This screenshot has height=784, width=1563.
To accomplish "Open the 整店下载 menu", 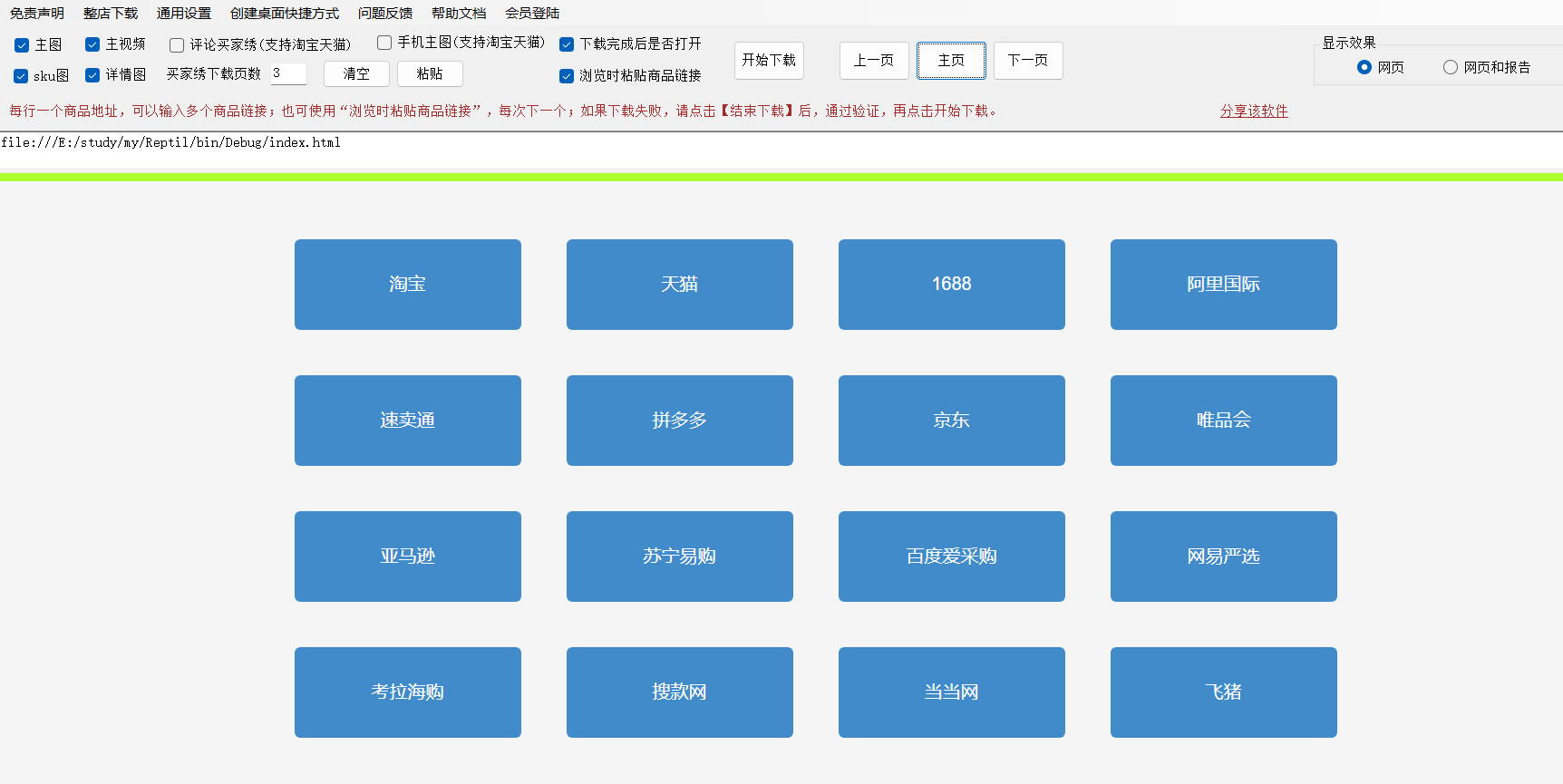I will pyautogui.click(x=111, y=14).
